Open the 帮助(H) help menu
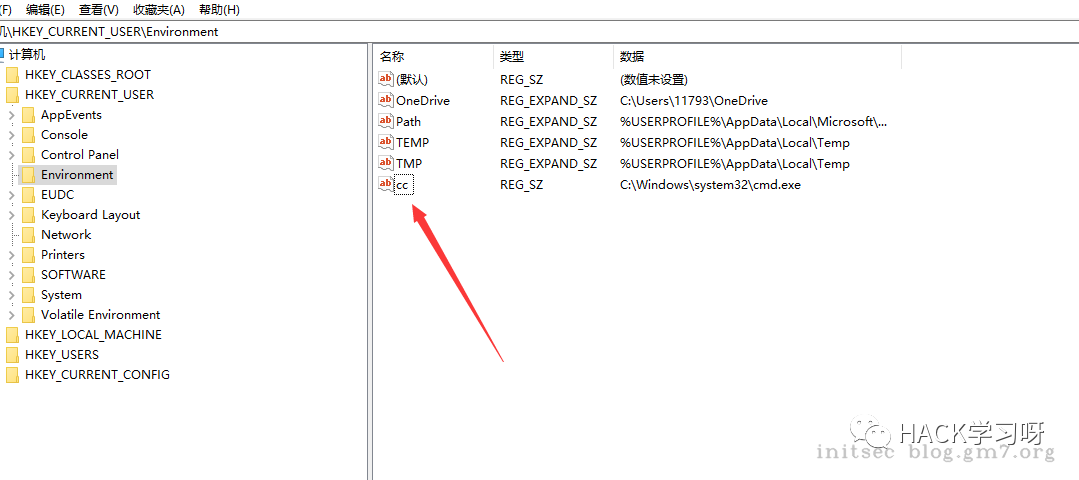Image resolution: width=1079 pixels, height=480 pixels. click(219, 9)
